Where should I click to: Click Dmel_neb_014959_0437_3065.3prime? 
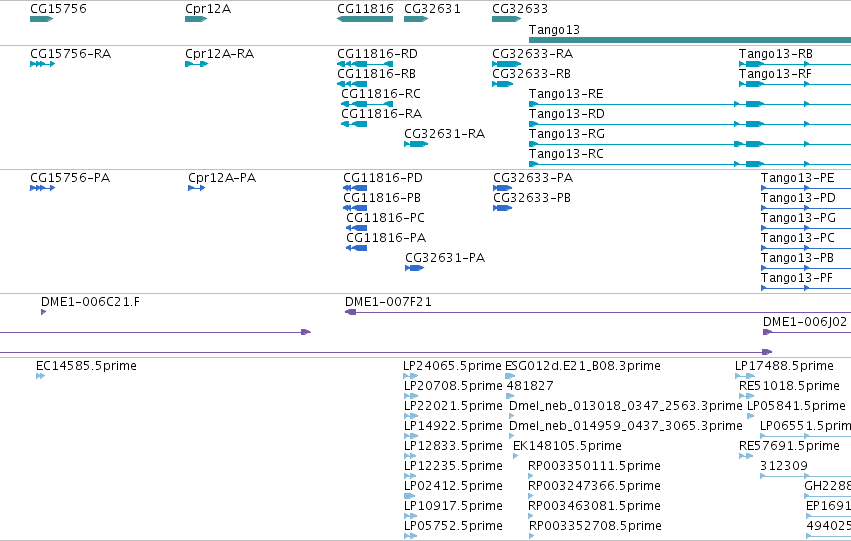(x=625, y=427)
